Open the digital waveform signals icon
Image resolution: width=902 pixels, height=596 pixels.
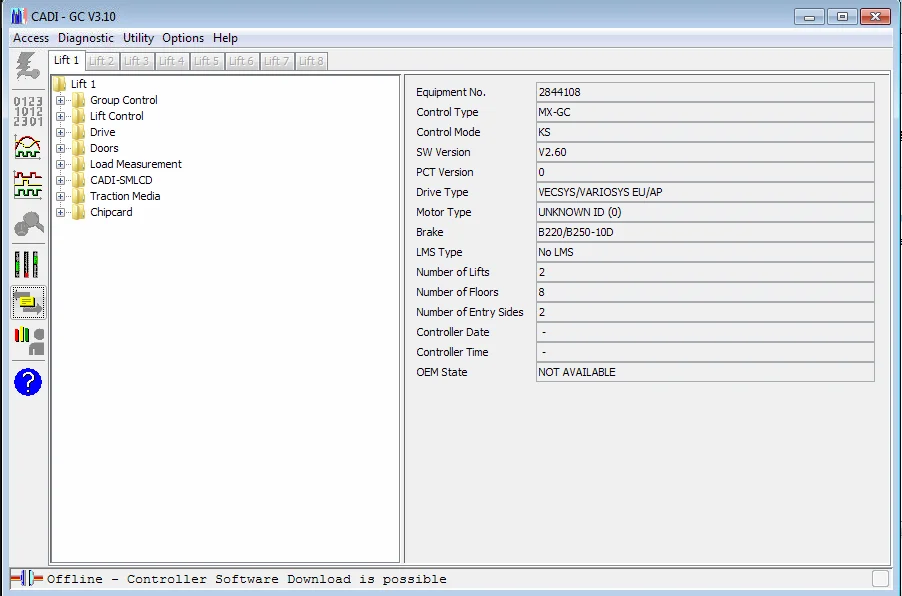[28, 185]
